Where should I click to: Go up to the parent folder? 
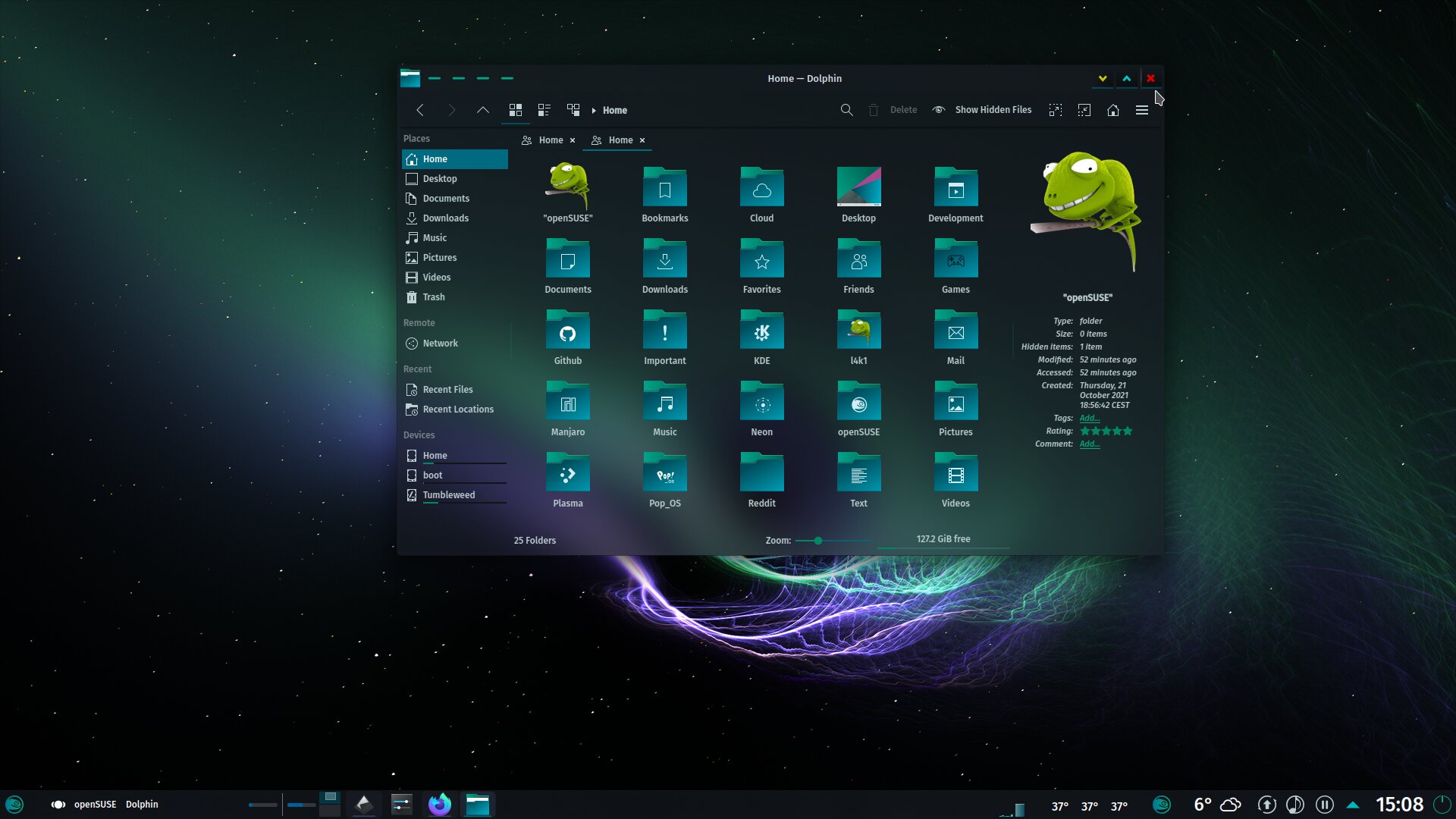(482, 110)
